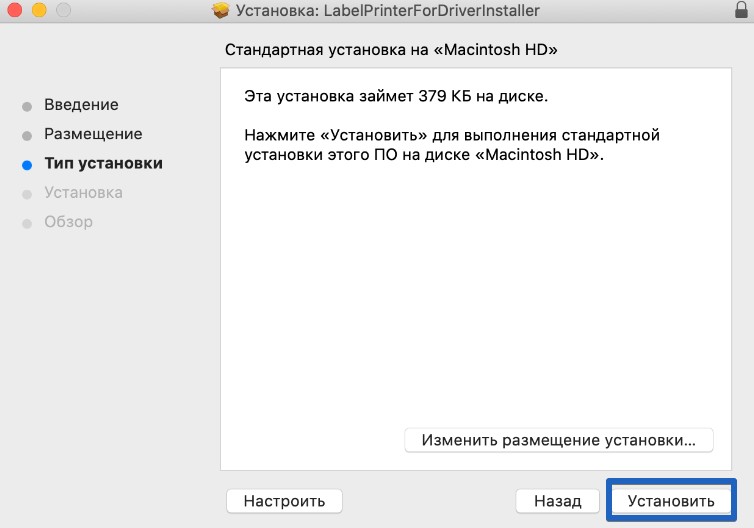Select the dimmed Установка step label in sidebar
Image resolution: width=754 pixels, height=528 pixels.
tap(83, 192)
